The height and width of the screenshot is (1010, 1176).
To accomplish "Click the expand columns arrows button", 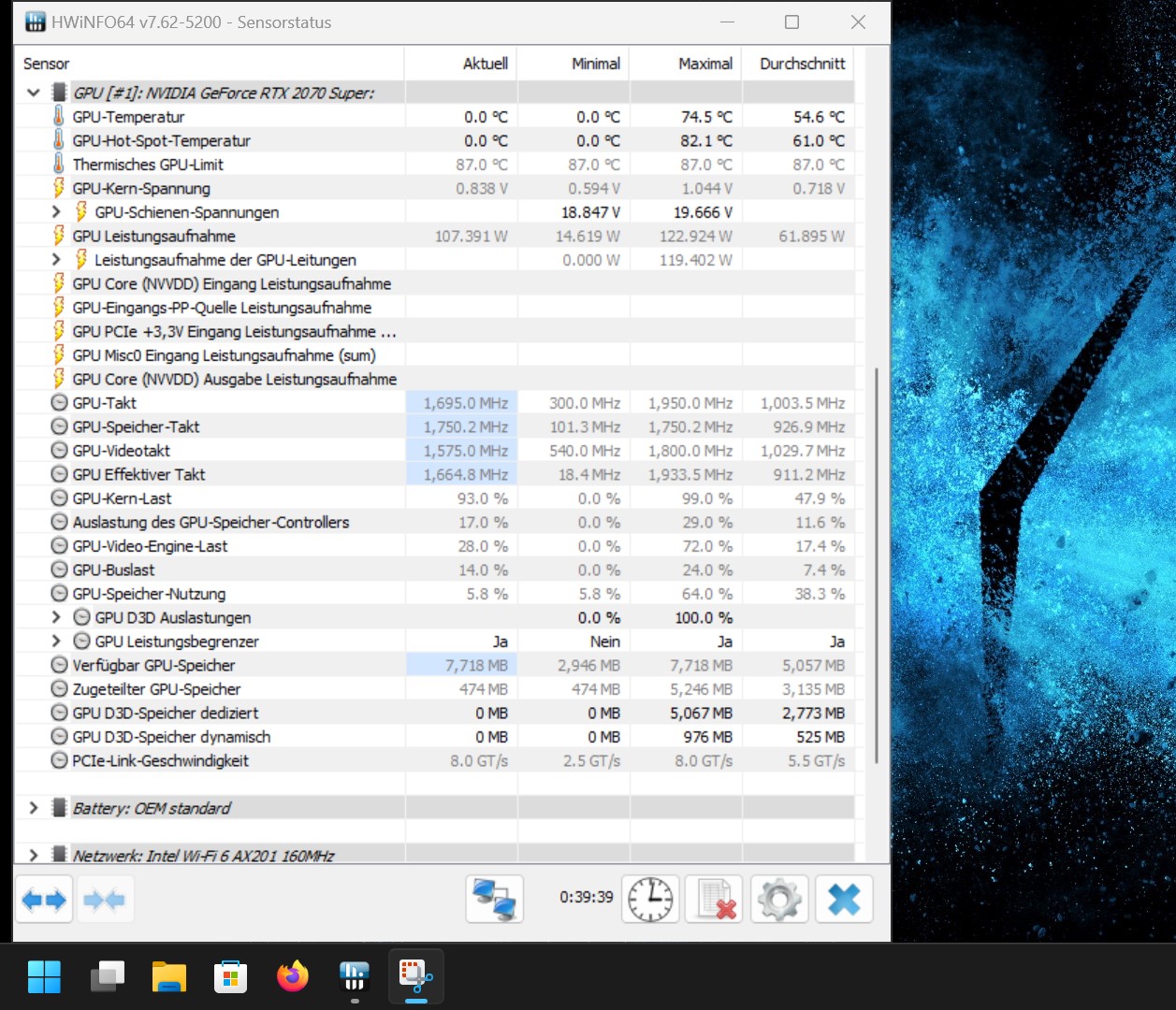I will point(44,900).
